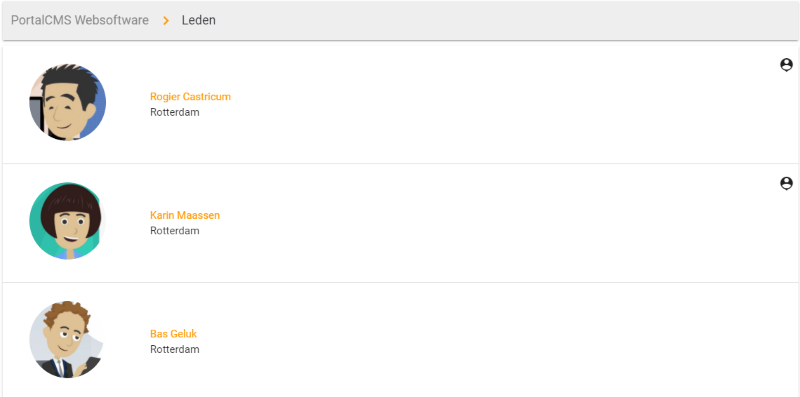The image size is (800, 397).
Task: Go to the PortalCMS Websoftware breadcrumb
Action: click(80, 20)
